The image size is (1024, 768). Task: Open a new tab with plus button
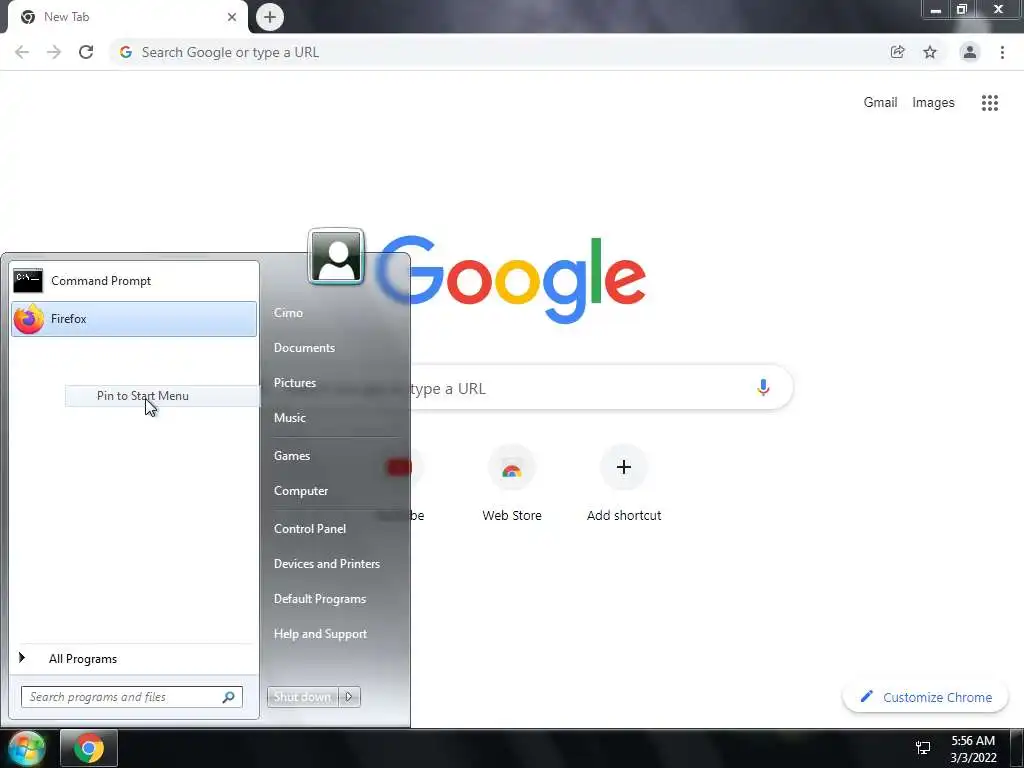270,17
